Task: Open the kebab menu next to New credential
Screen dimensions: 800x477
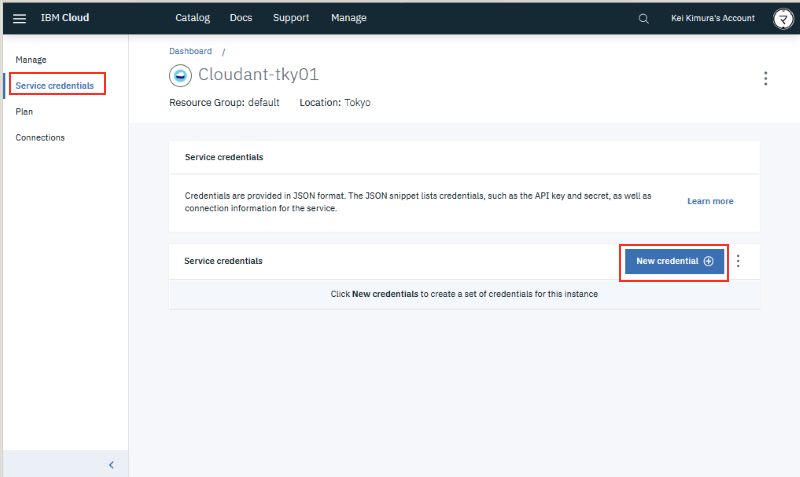Action: [x=738, y=261]
